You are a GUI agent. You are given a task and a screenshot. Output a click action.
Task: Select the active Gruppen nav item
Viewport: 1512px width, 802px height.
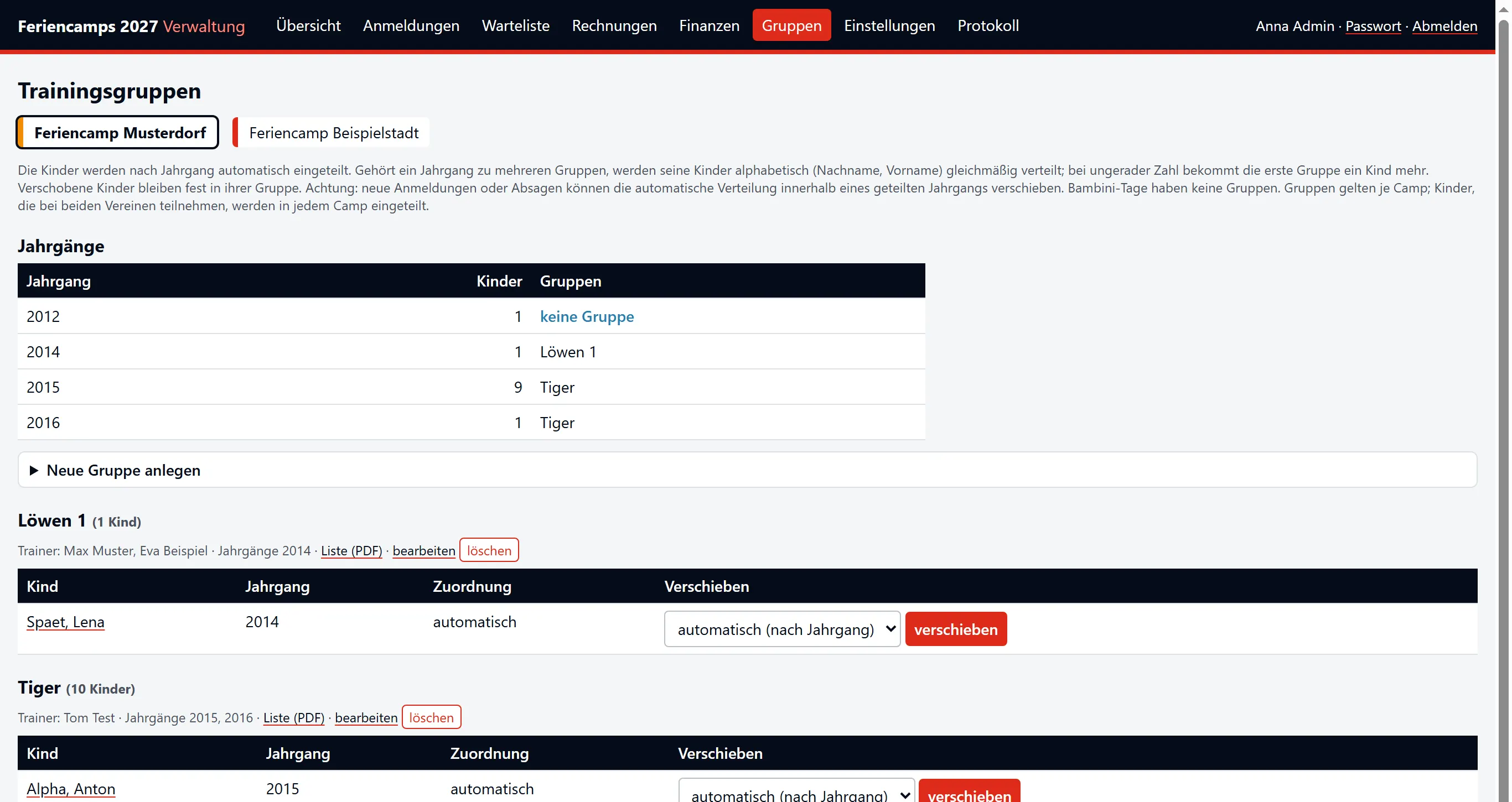pyautogui.click(x=791, y=26)
